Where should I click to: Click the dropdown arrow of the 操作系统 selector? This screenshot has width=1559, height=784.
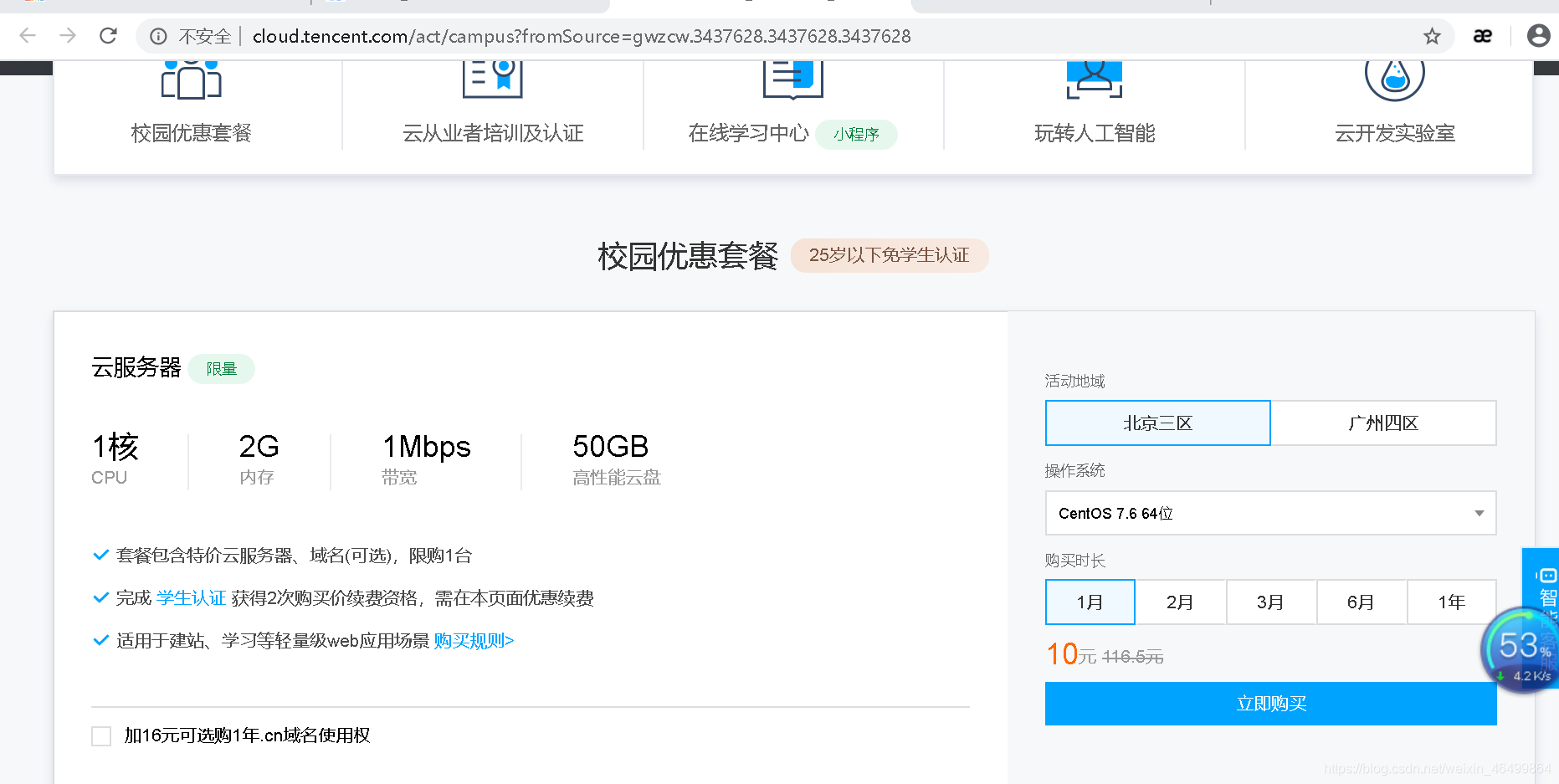(1479, 514)
